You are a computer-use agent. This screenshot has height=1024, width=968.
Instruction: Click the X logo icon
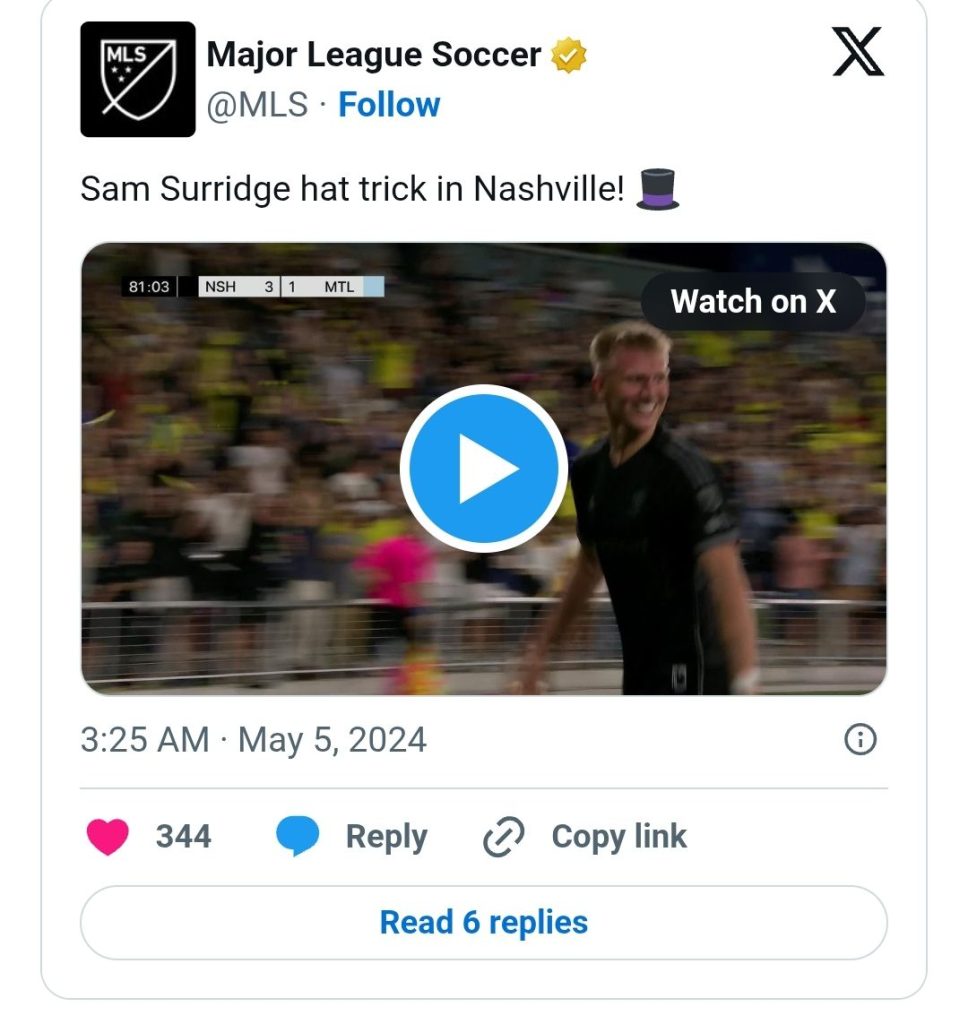[858, 53]
